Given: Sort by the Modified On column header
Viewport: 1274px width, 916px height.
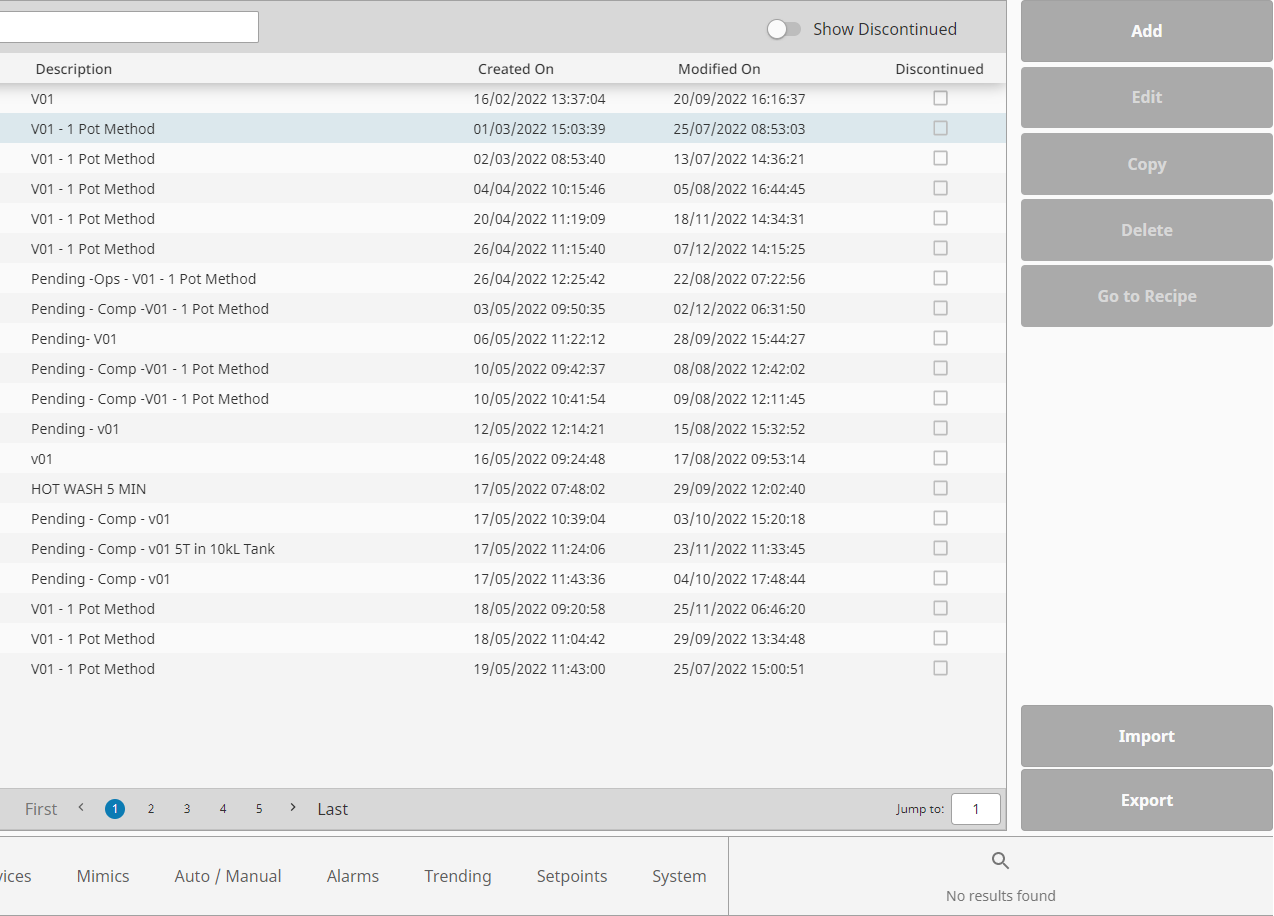Looking at the screenshot, I should [x=719, y=69].
